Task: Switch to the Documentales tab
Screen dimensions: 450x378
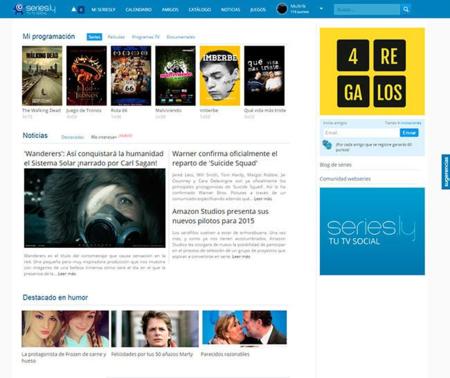Action: [x=181, y=37]
